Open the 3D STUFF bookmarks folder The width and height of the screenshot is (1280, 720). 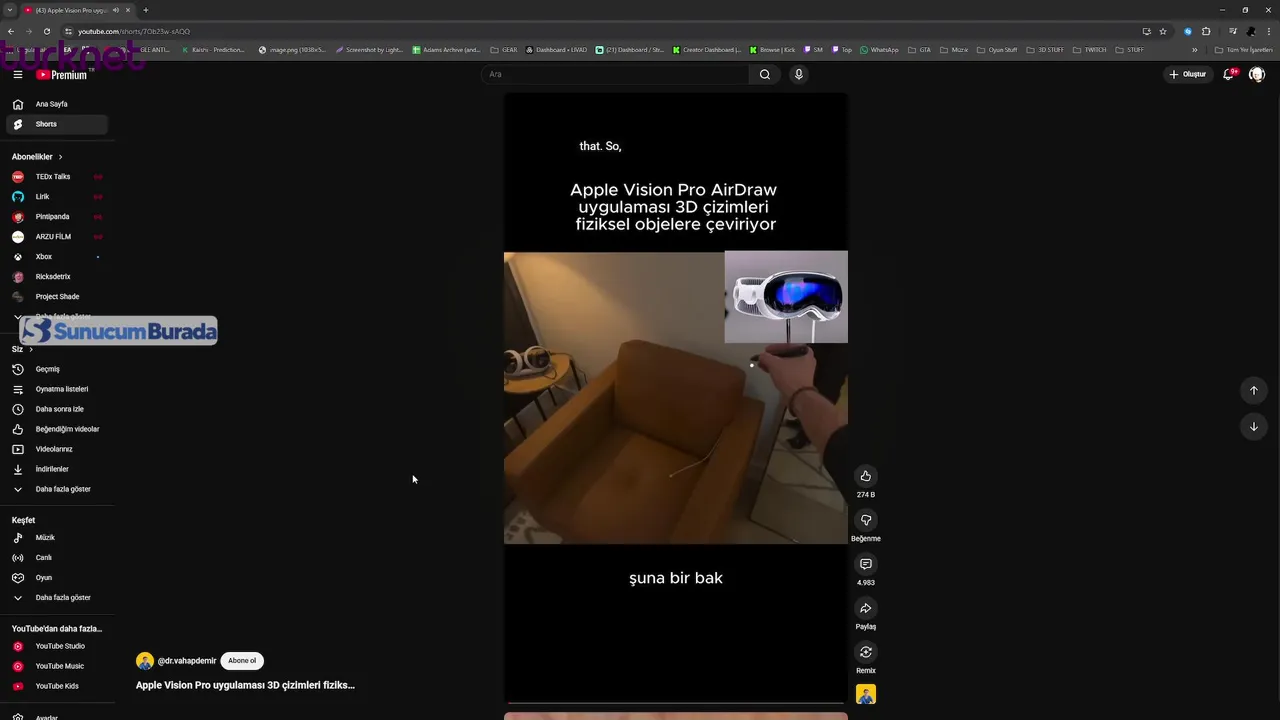[x=1045, y=50]
